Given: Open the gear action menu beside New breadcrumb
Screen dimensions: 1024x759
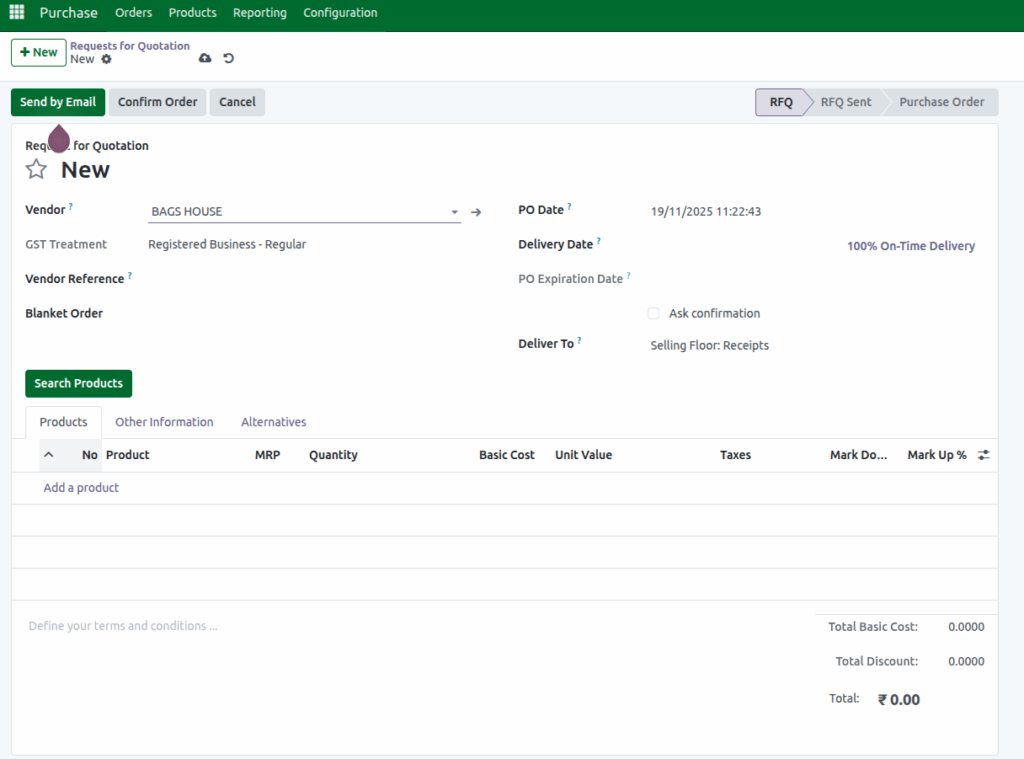Looking at the screenshot, I should point(108,59).
